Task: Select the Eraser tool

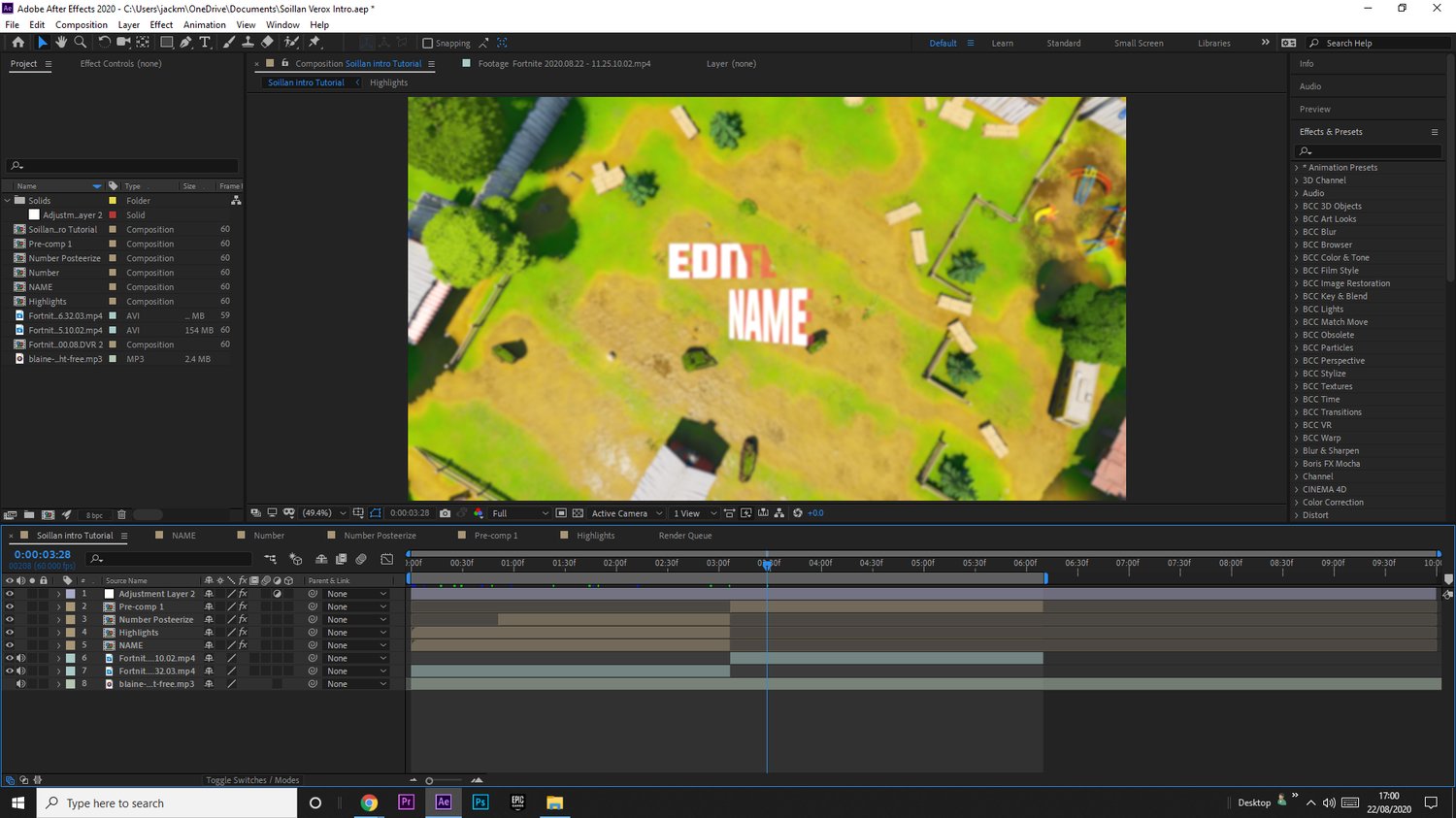Action: [267, 43]
